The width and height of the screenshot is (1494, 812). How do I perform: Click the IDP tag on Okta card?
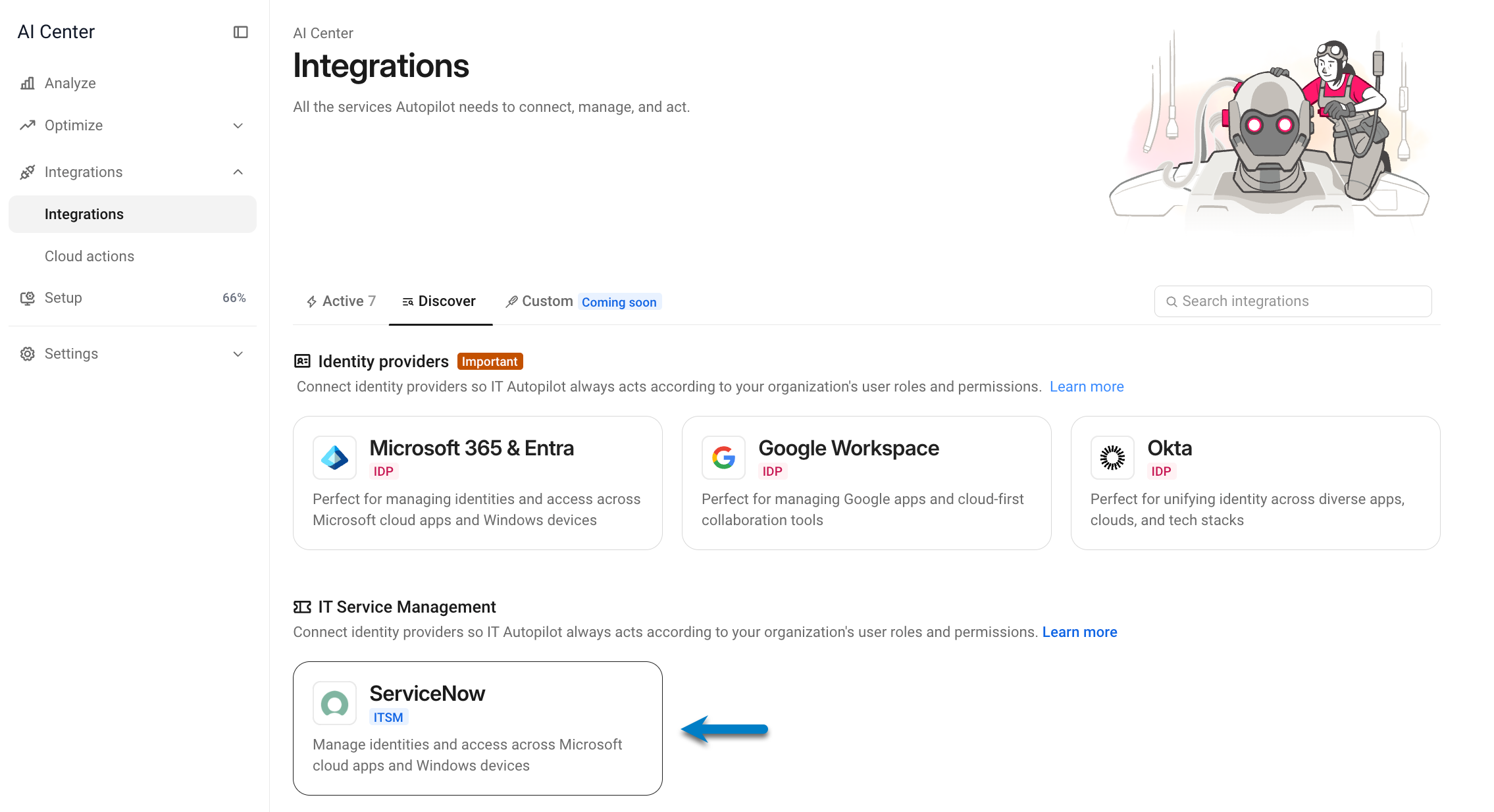[1161, 471]
